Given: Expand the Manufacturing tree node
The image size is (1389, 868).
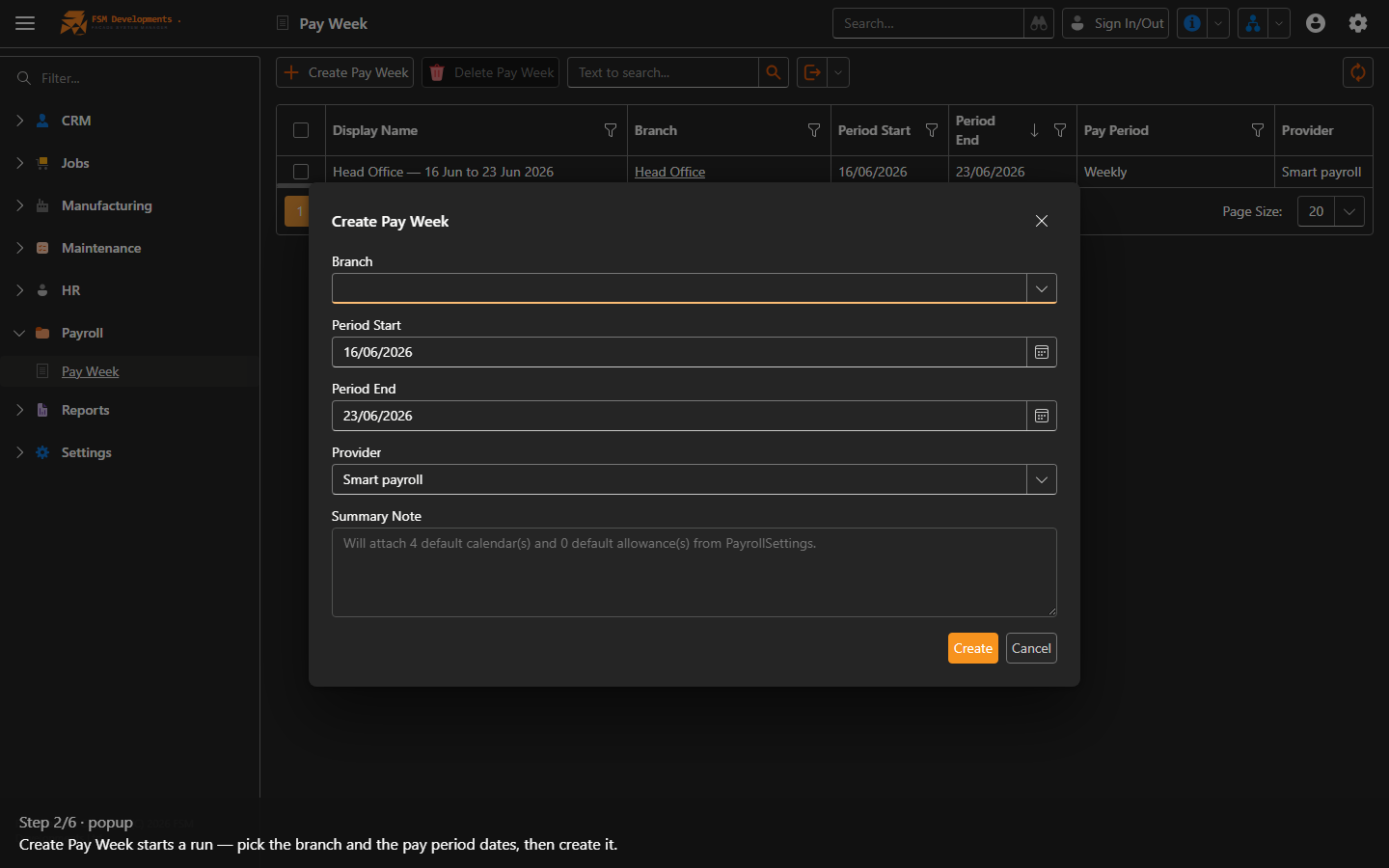Looking at the screenshot, I should (19, 205).
